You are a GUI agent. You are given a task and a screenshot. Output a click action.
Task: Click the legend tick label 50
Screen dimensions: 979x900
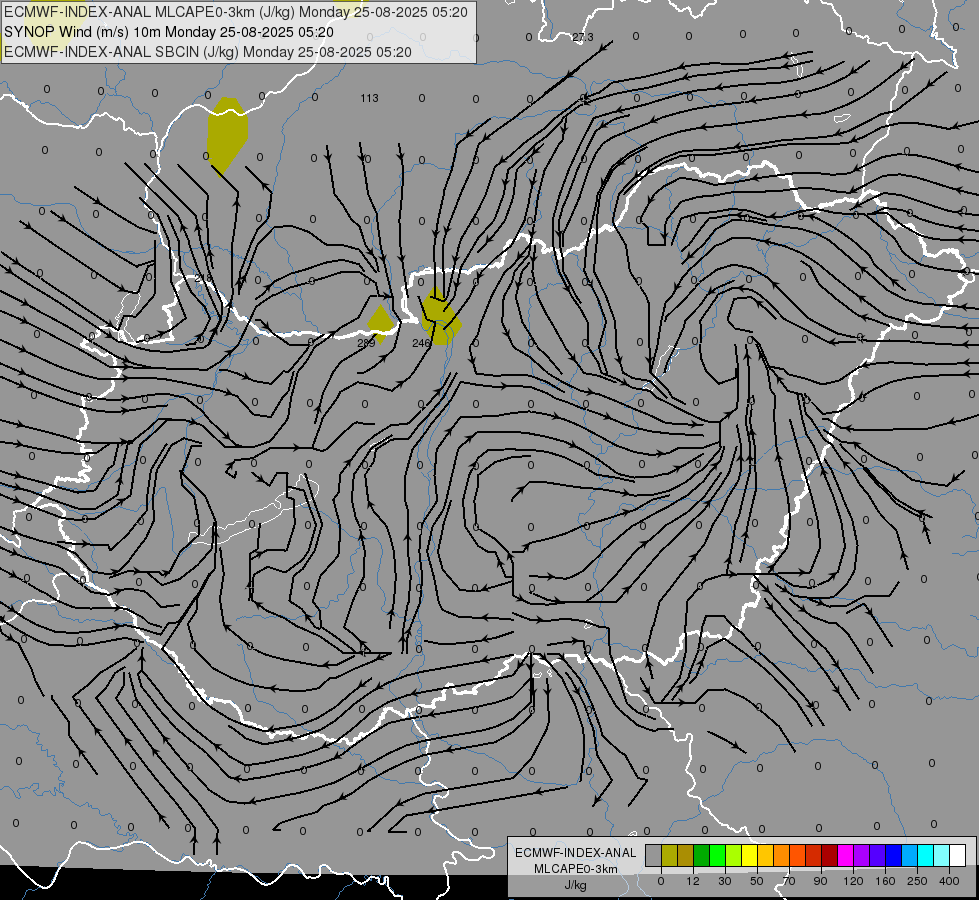pos(757,881)
